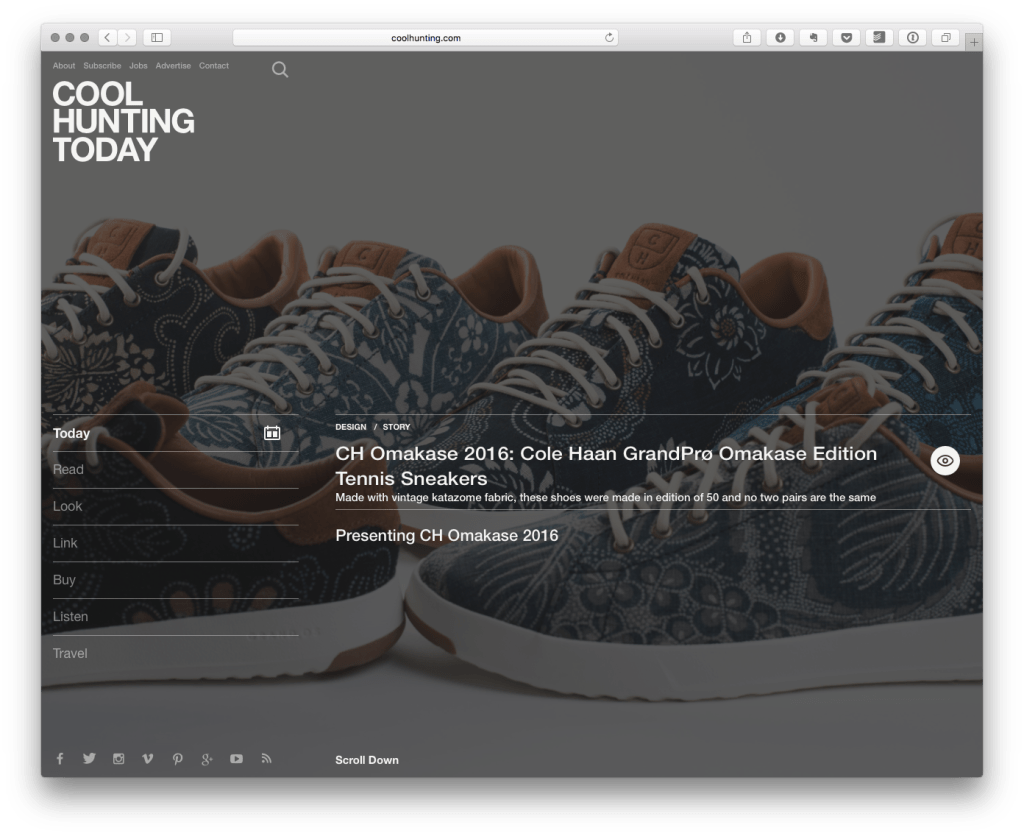Open the Facebook social icon
Screen dimensions: 1024x836
pyautogui.click(x=60, y=759)
